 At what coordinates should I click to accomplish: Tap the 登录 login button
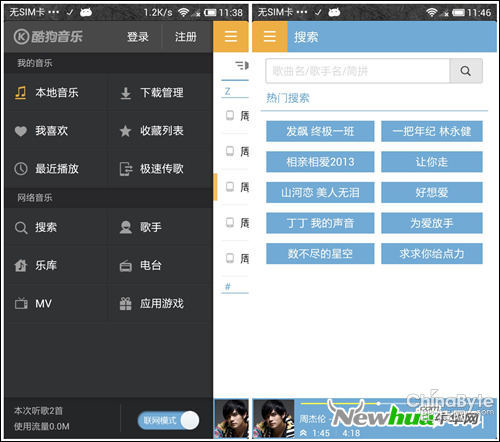pos(138,37)
